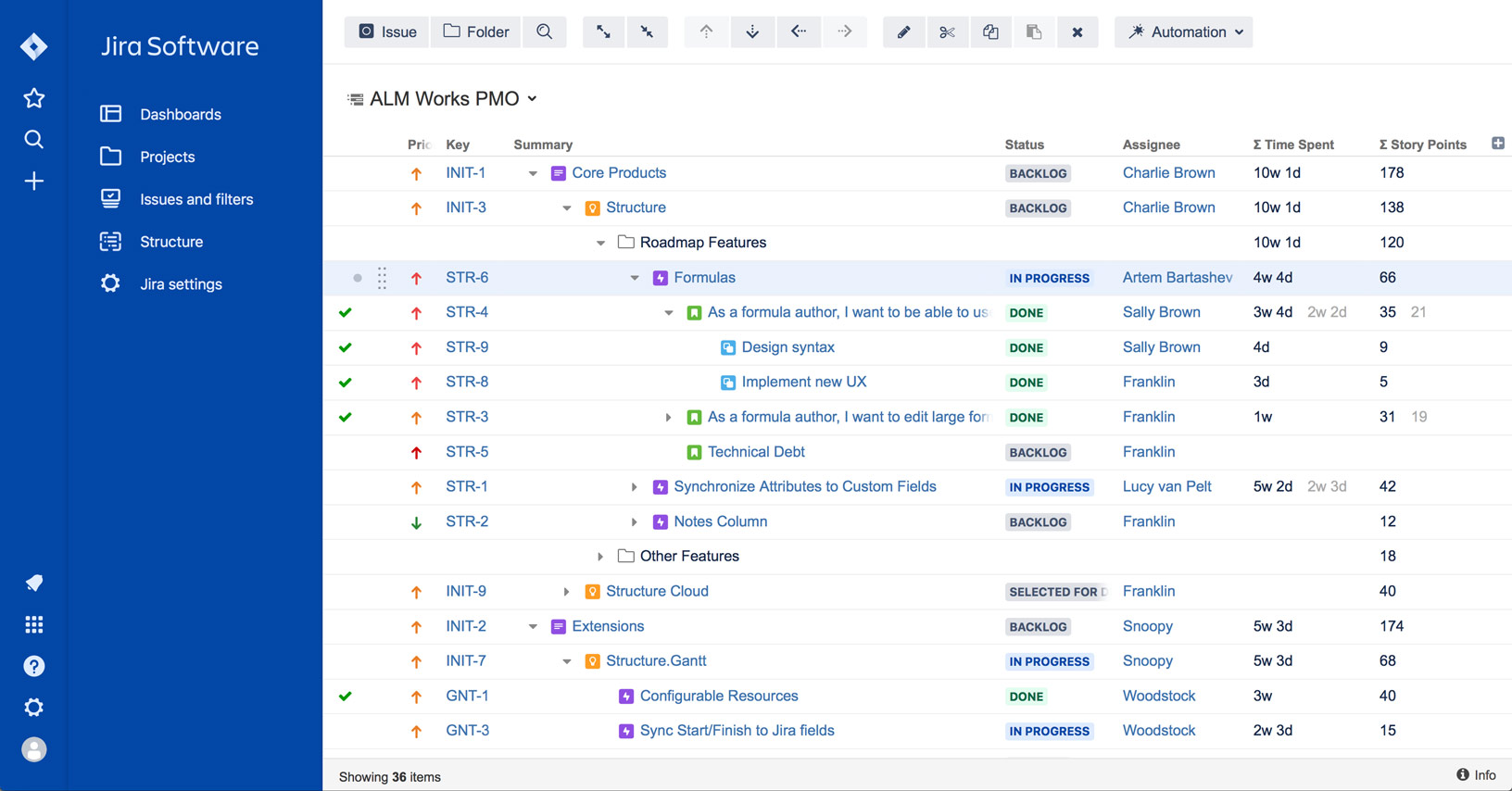The width and height of the screenshot is (1512, 791).
Task: Expand the Structure Cloud row
Action: (x=567, y=592)
